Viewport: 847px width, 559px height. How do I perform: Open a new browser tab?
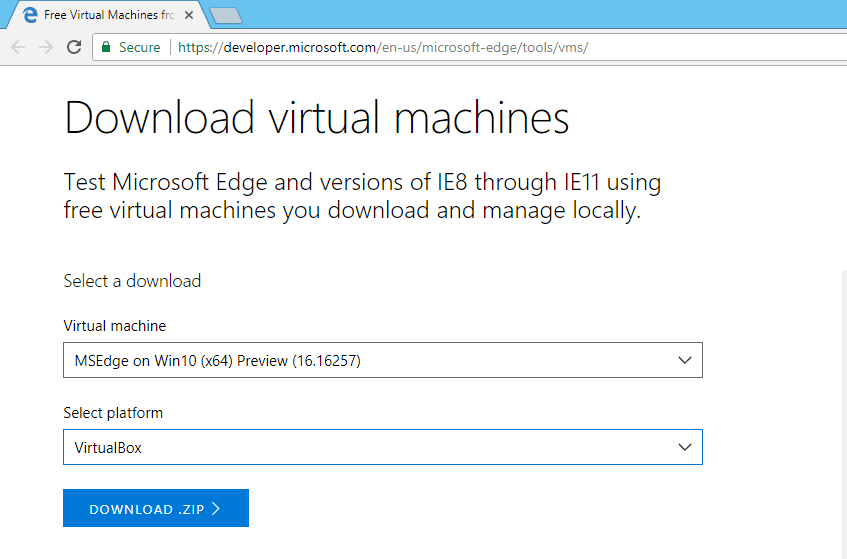click(226, 16)
